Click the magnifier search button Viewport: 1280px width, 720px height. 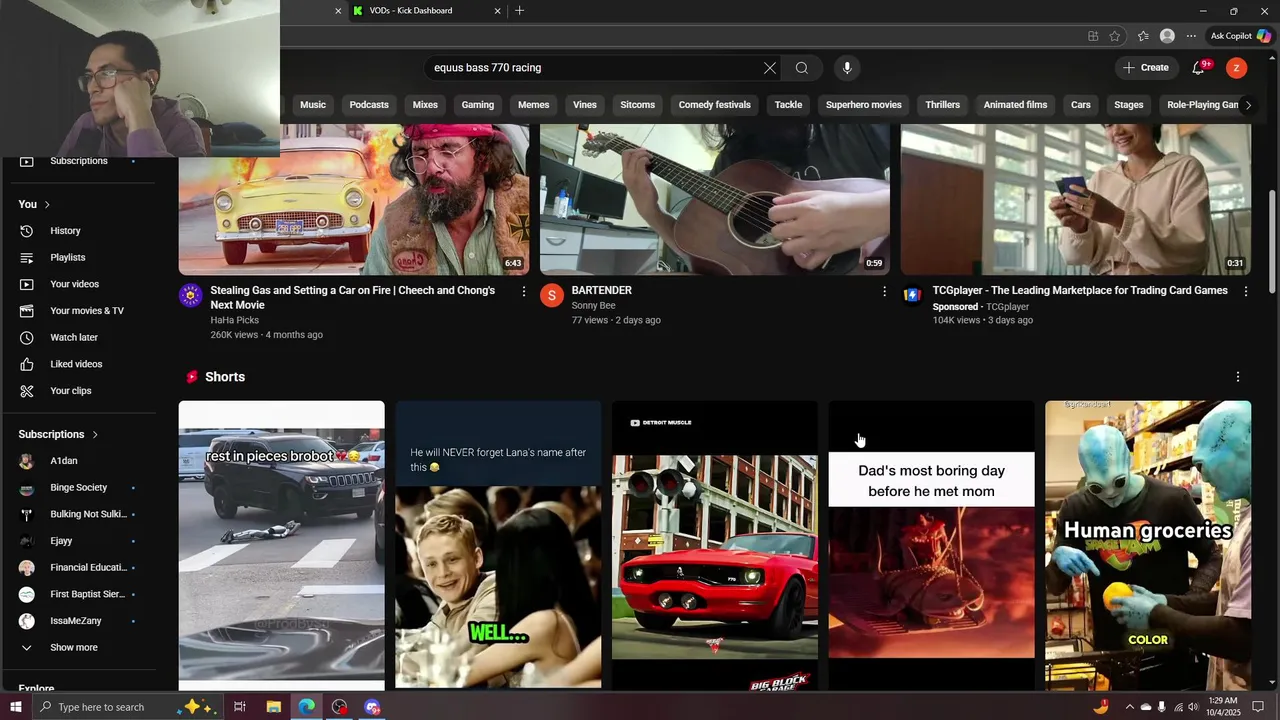point(802,68)
